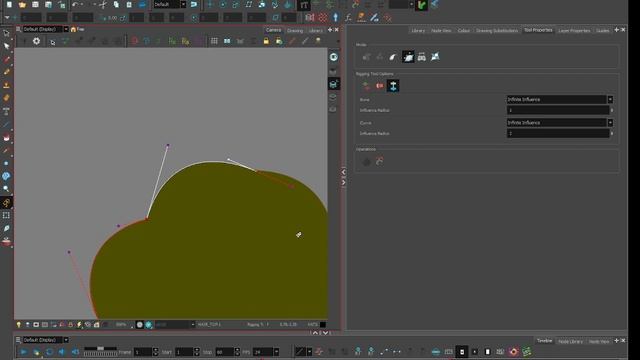Screen dimensions: 640x360
Task: Select the Tool Properties tab
Action: click(x=538, y=30)
